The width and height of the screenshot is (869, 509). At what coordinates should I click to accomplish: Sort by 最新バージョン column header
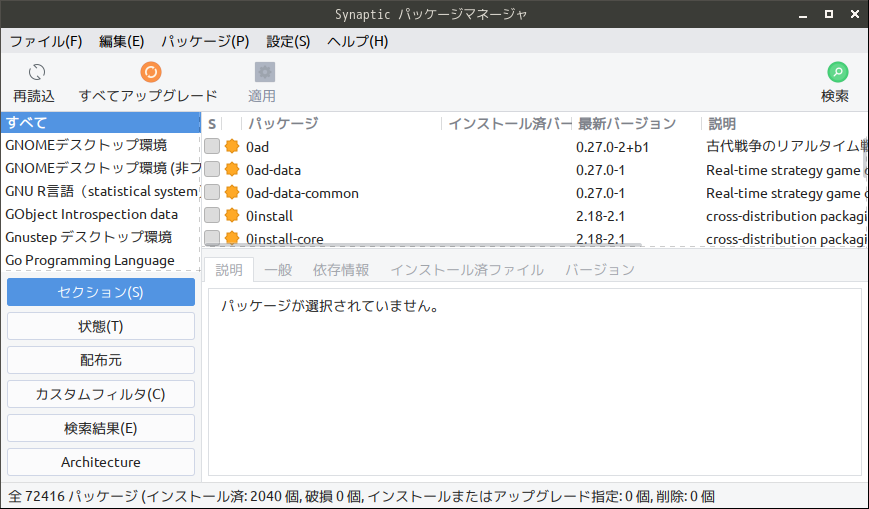pos(637,124)
